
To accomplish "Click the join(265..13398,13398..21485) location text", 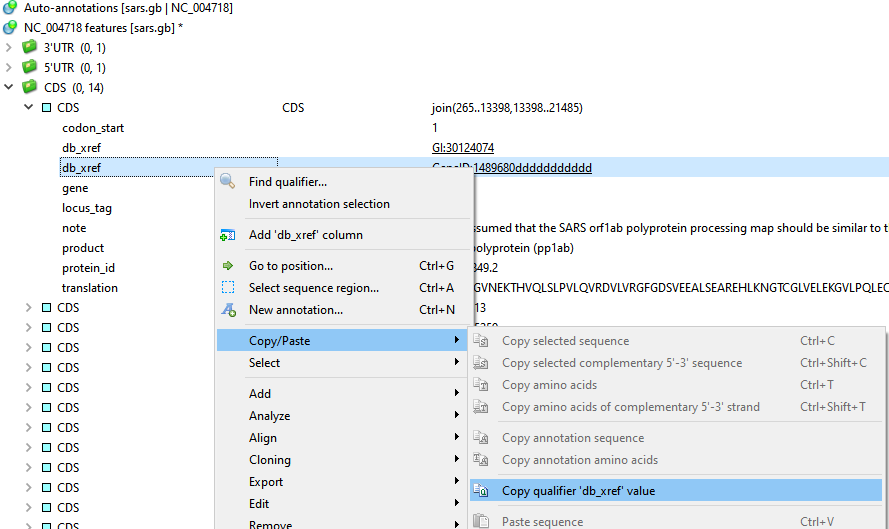I will pyautogui.click(x=507, y=108).
